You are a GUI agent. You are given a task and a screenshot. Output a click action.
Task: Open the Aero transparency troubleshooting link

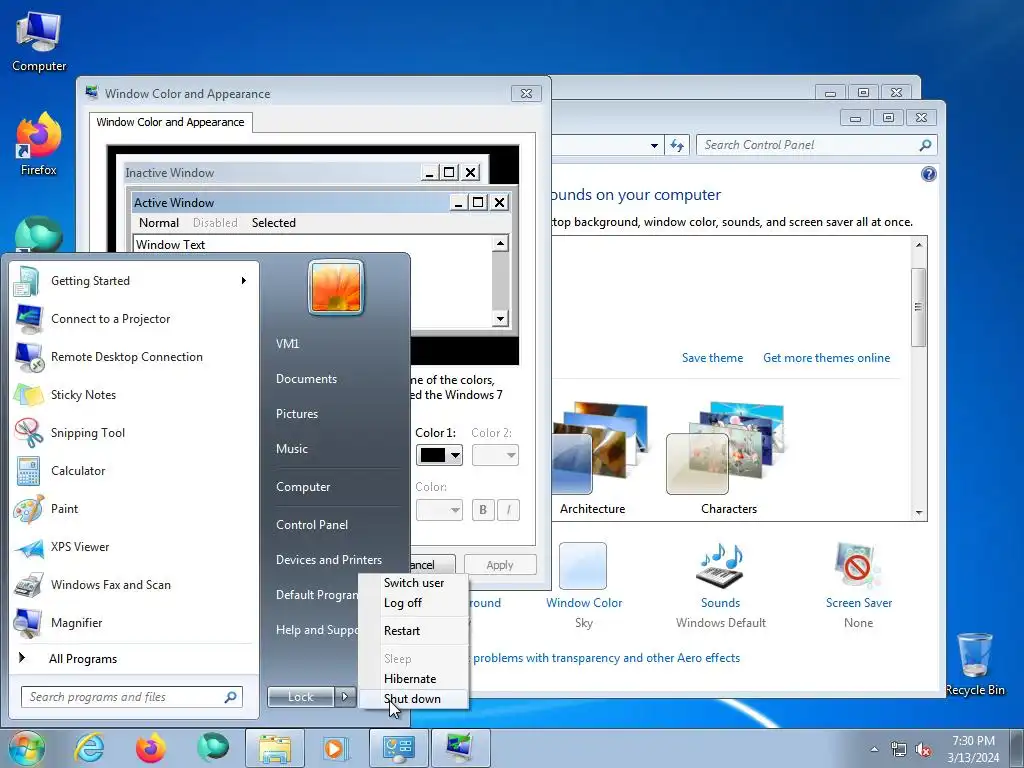(605, 658)
